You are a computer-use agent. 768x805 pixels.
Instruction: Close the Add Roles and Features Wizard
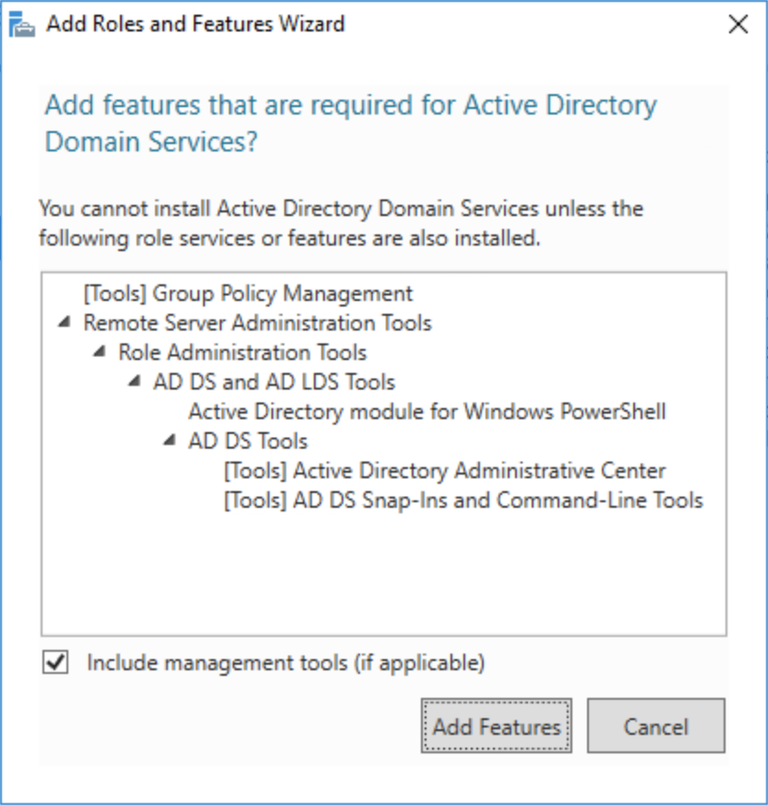pos(738,23)
